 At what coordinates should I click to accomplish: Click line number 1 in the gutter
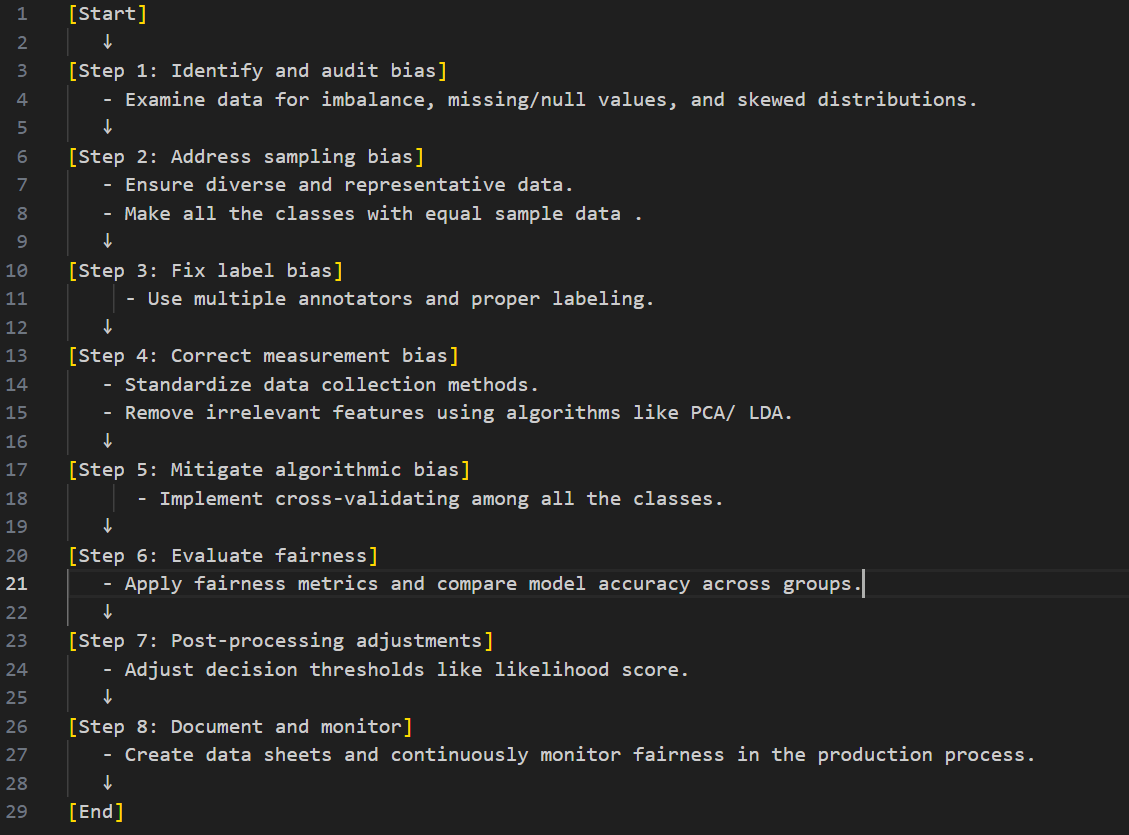point(22,14)
